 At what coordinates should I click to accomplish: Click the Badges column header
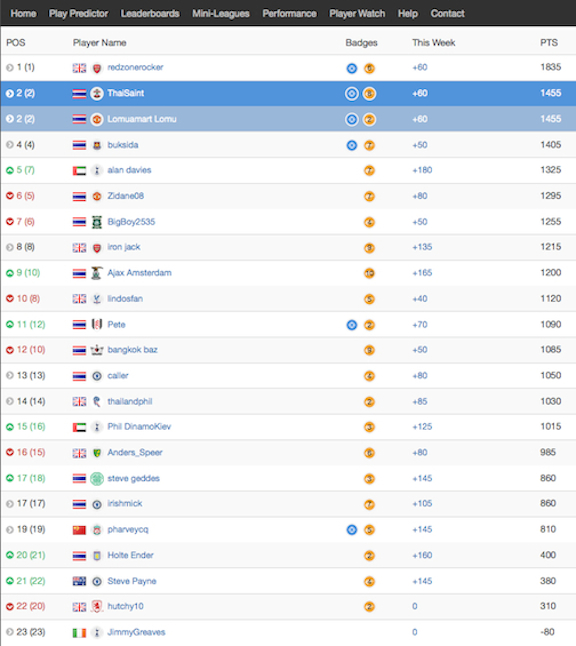(361, 43)
